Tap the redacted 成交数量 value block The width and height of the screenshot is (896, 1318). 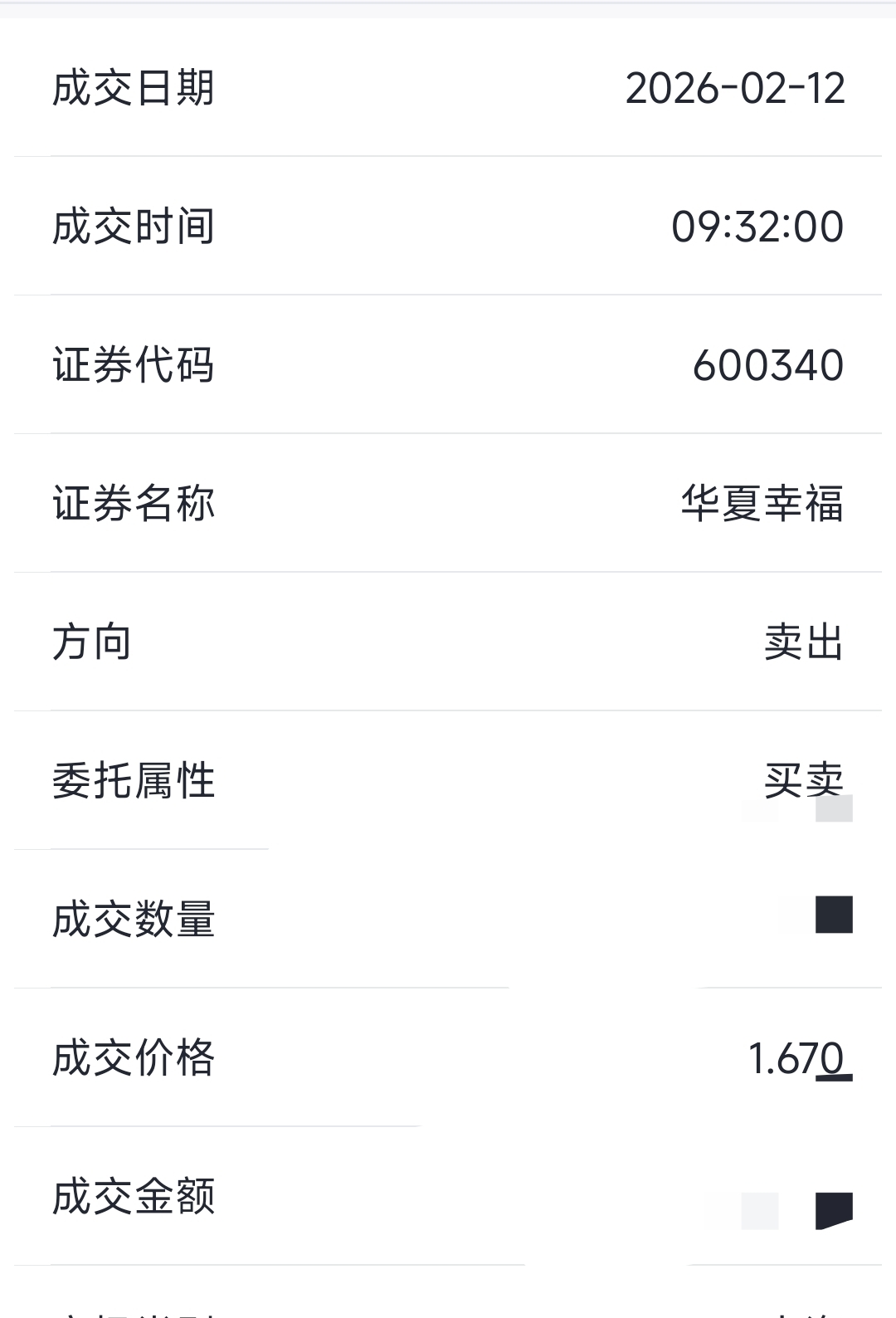click(835, 915)
